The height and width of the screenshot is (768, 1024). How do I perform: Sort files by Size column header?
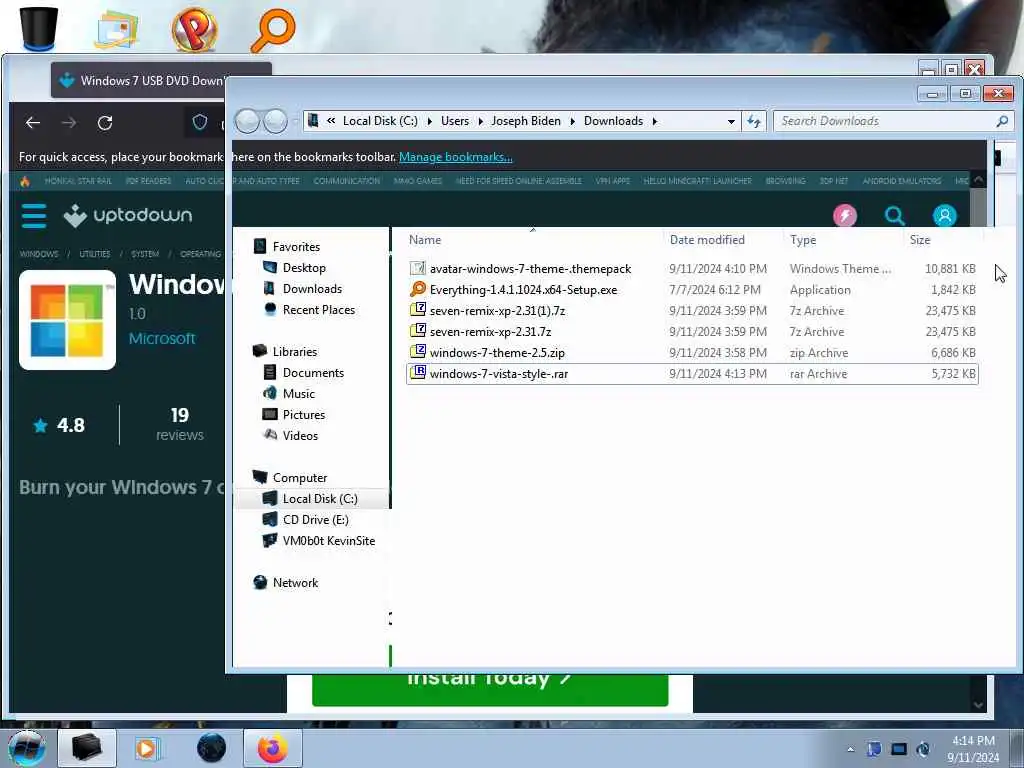coord(920,240)
